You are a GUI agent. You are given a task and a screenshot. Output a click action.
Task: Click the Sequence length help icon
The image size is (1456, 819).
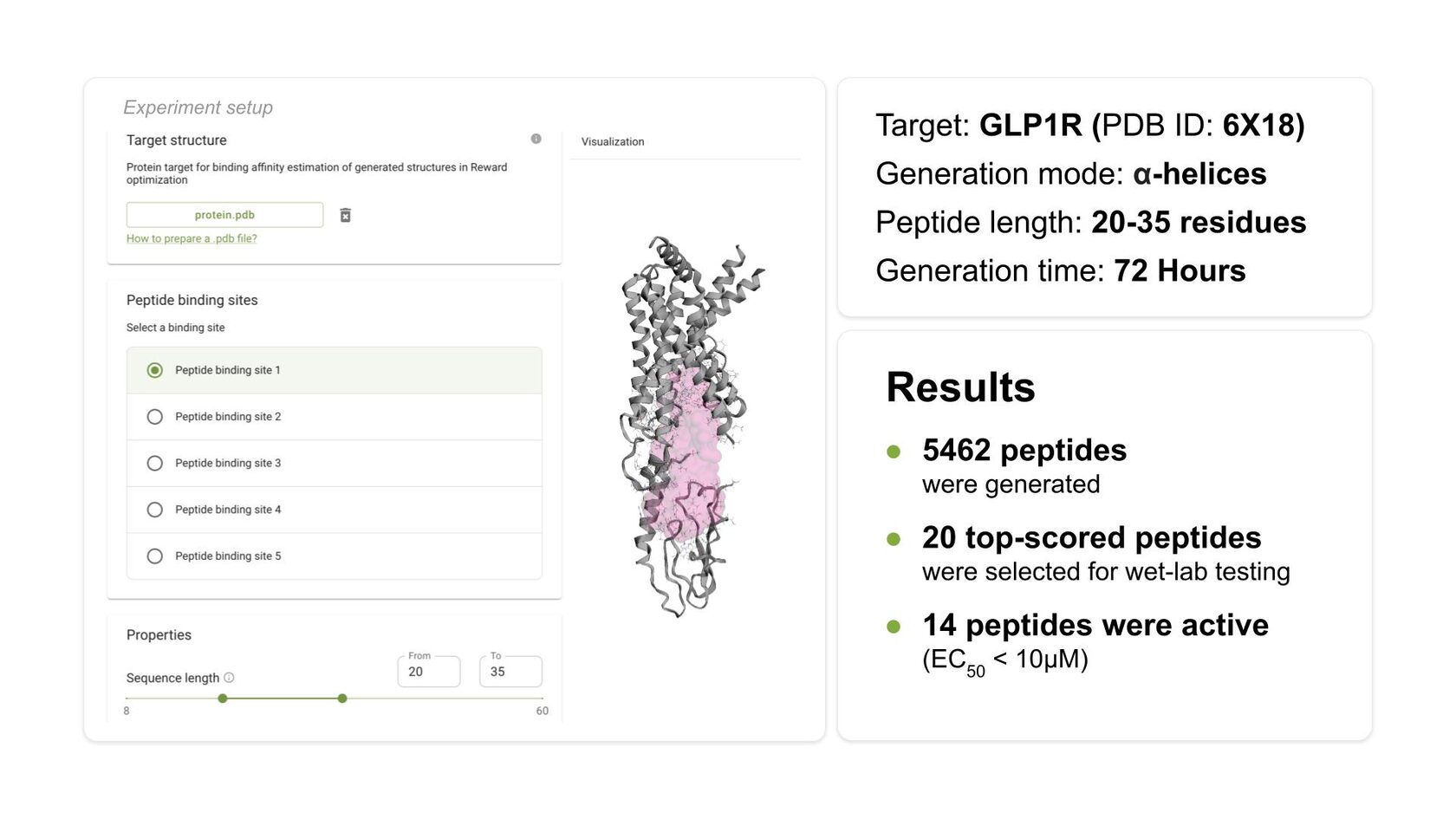(x=229, y=678)
